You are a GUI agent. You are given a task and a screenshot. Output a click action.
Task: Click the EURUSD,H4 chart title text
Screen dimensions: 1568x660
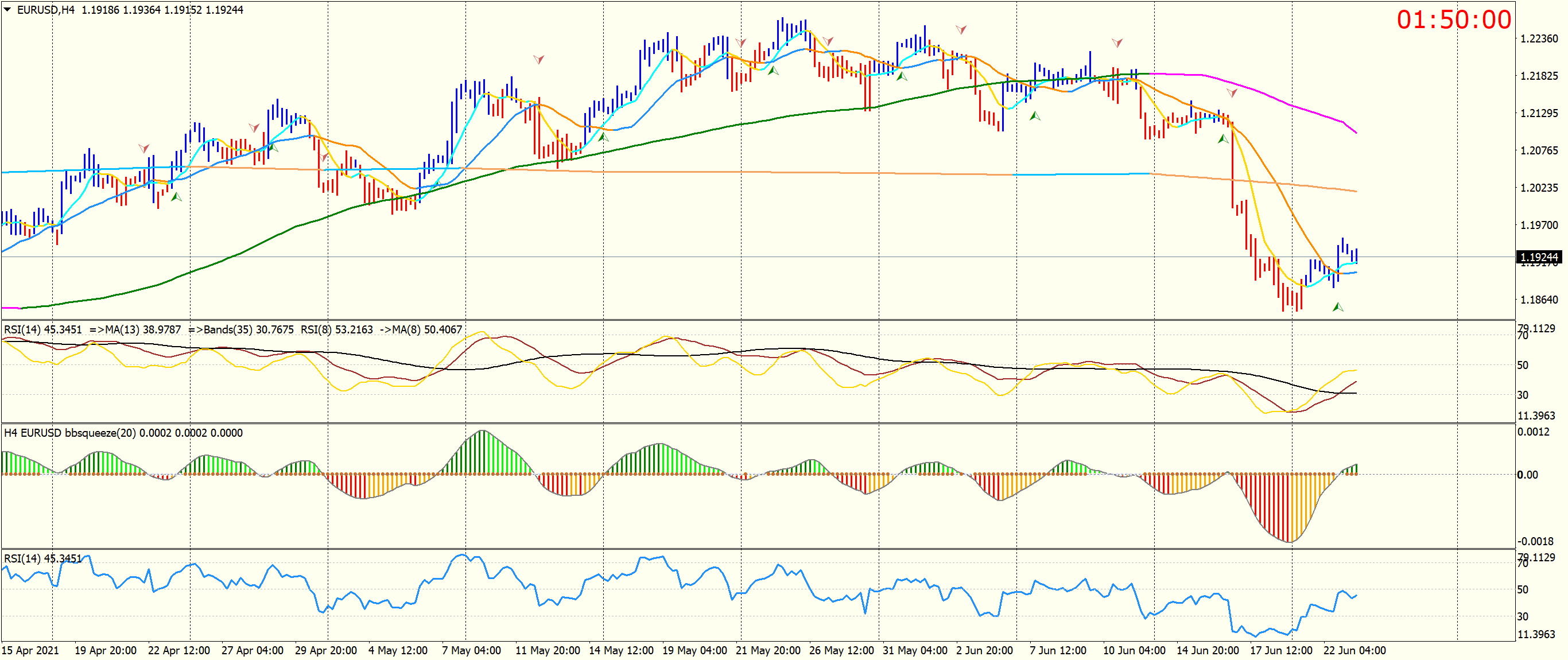pyautogui.click(x=46, y=10)
